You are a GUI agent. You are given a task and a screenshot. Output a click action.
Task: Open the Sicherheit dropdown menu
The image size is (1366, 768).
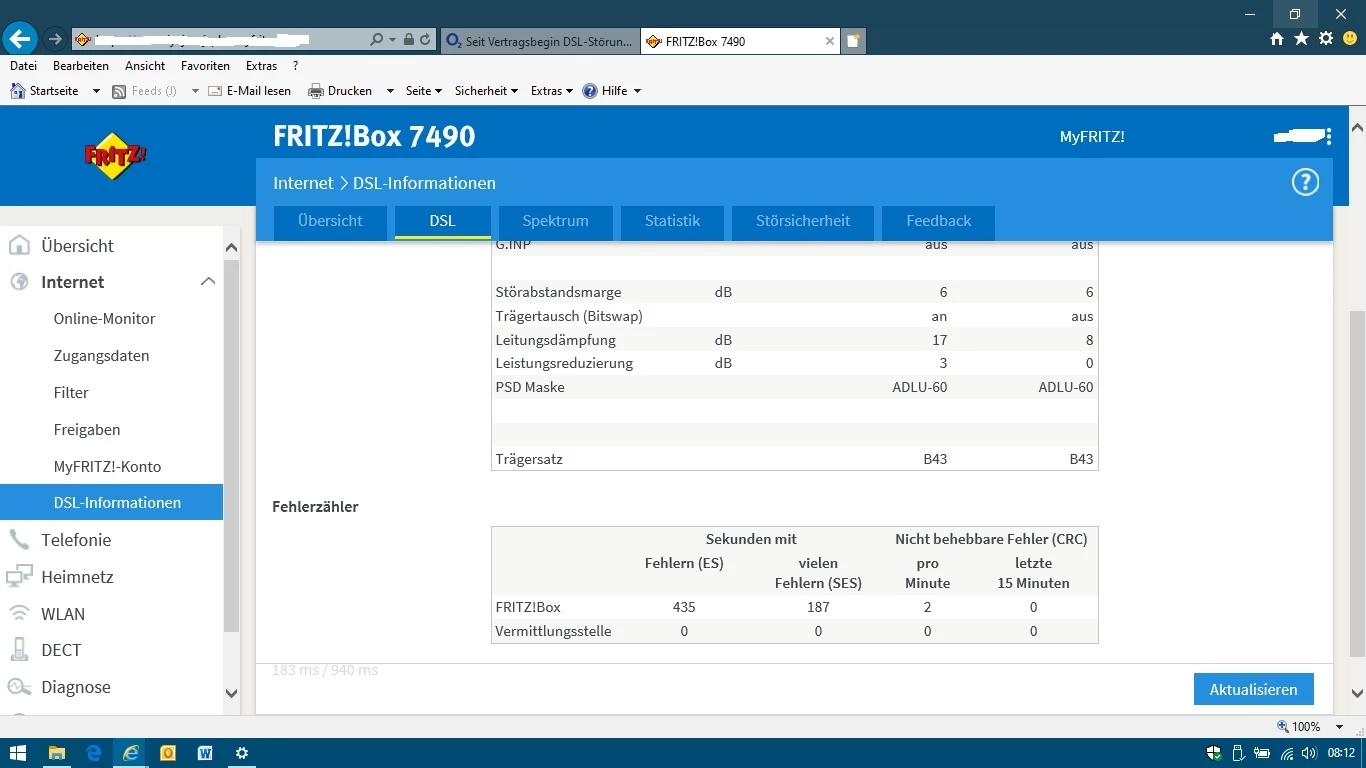pos(486,91)
